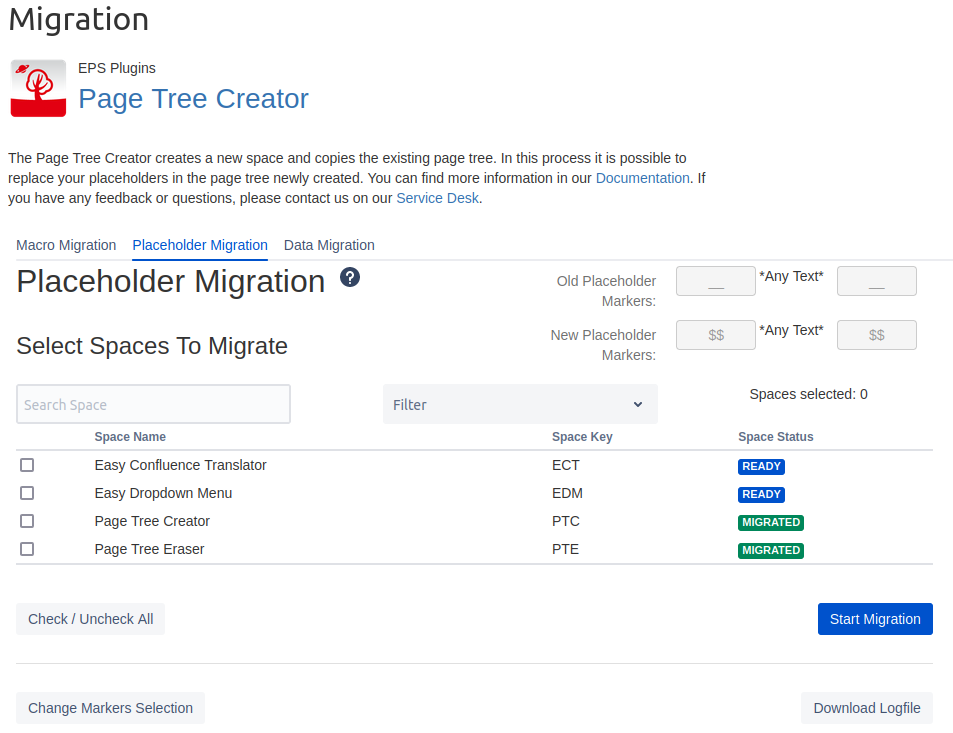
Task: Open Change Markers Selection
Action: click(110, 708)
